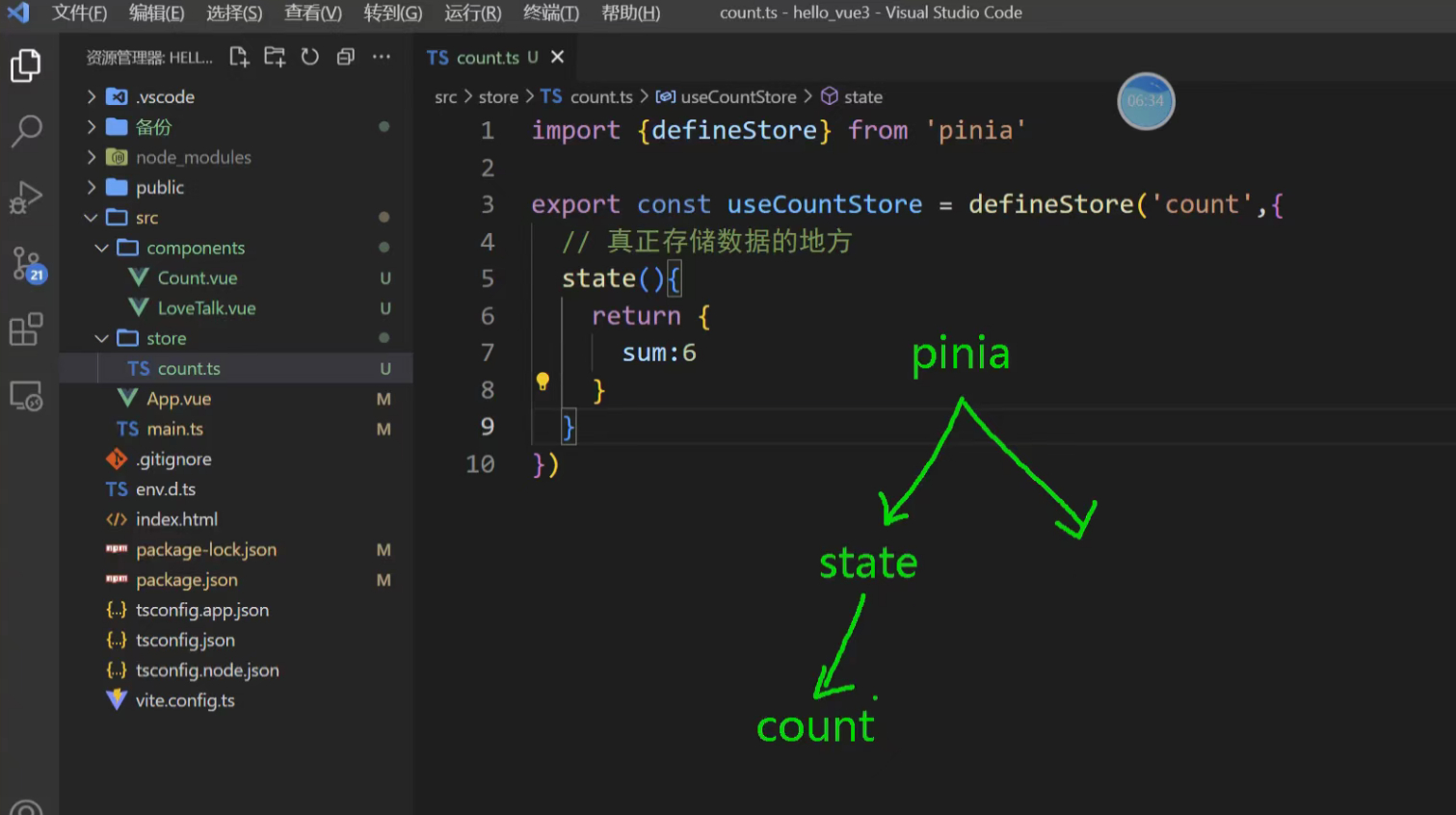1456x815 pixels.
Task: Click the lightbulb quick-fix icon on line 8
Action: pyautogui.click(x=543, y=381)
